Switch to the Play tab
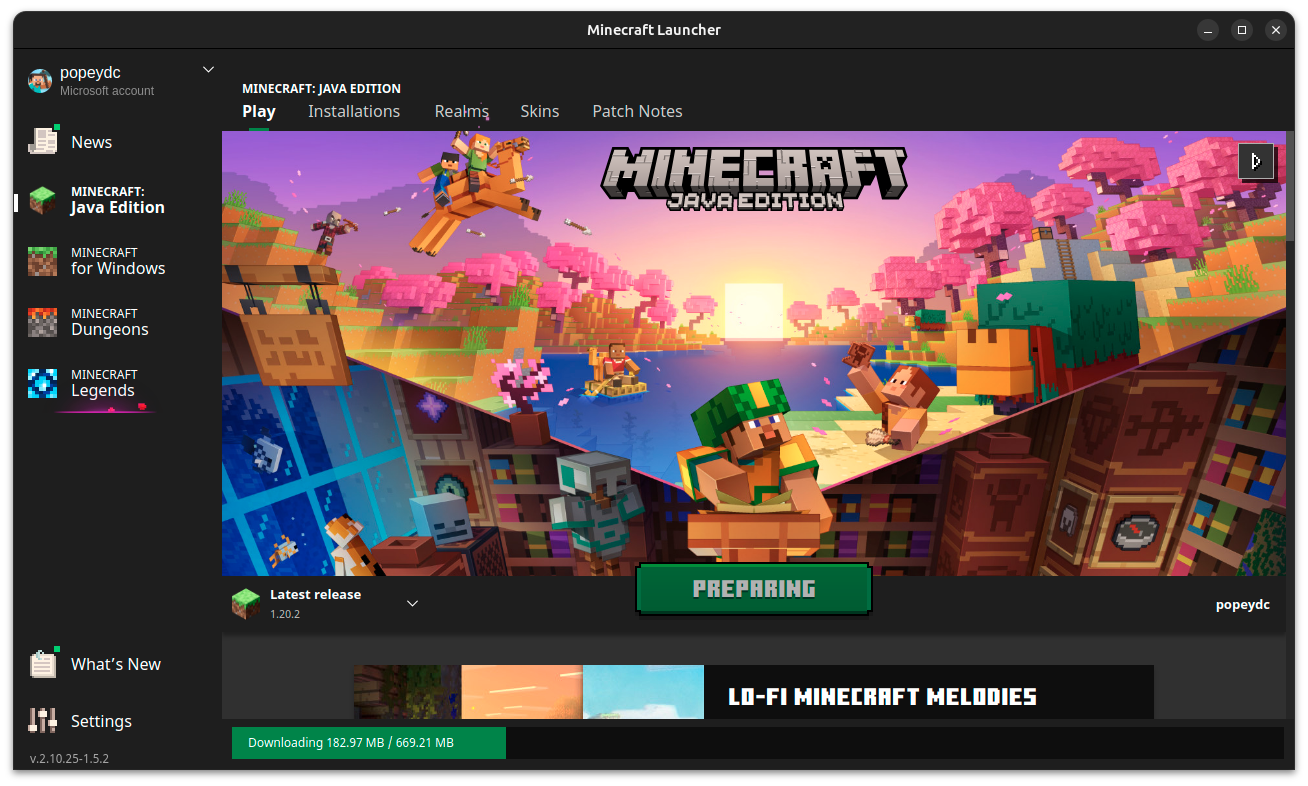Screen dimensions: 1308x786 [x=259, y=111]
